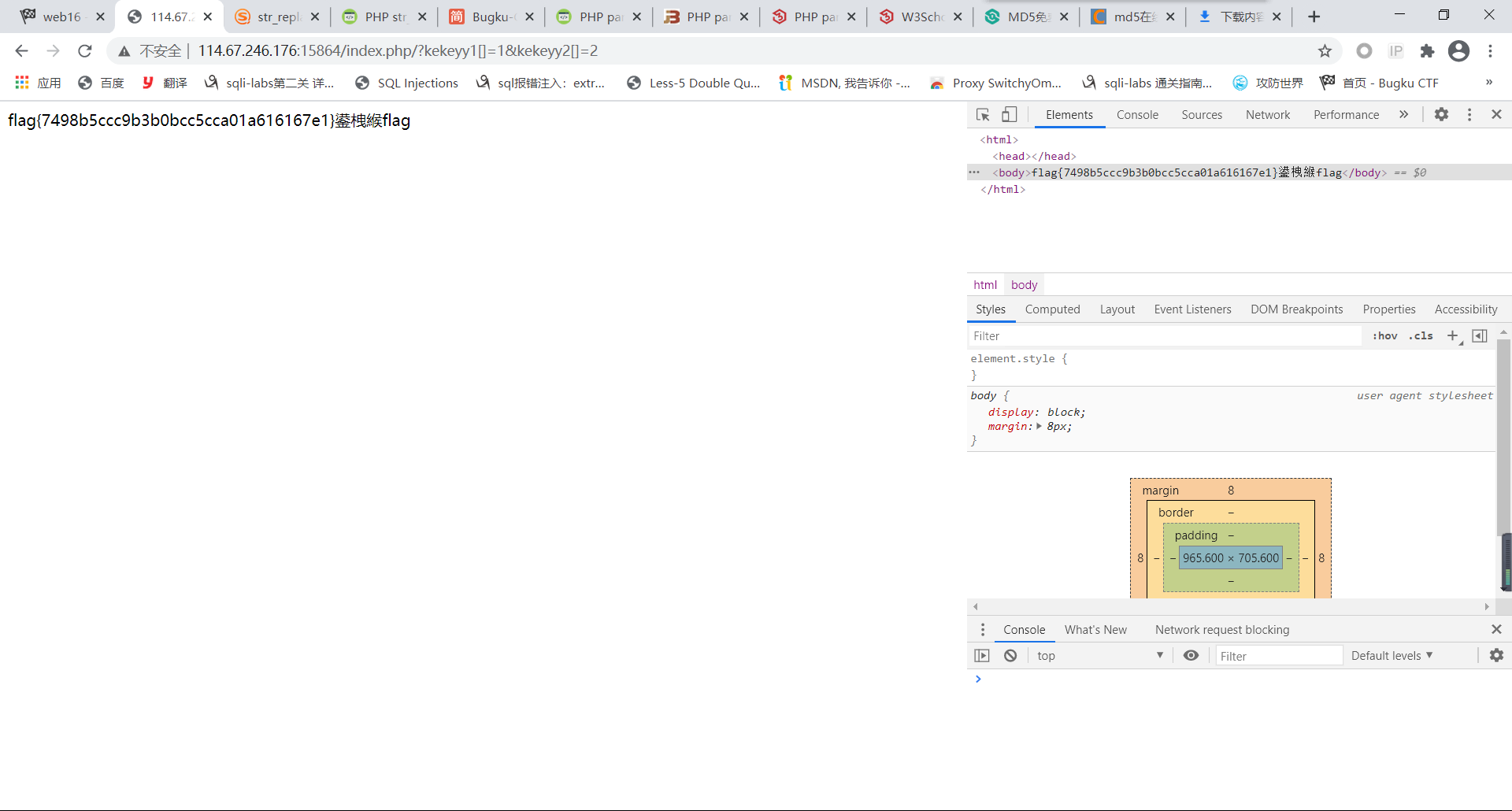This screenshot has width=1512, height=811.
Task: Select the inspect element picker icon
Action: 983,115
